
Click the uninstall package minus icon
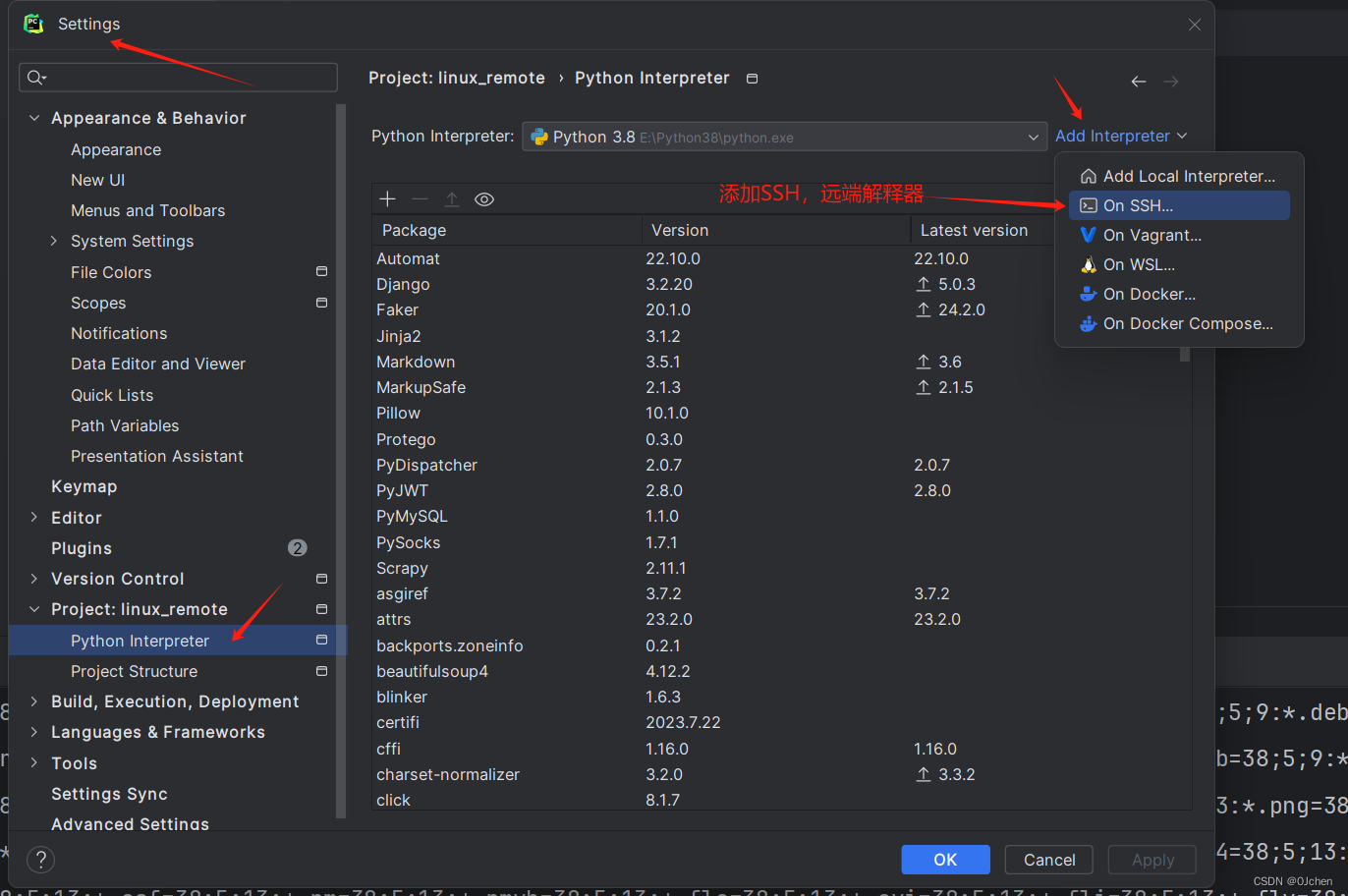click(421, 199)
